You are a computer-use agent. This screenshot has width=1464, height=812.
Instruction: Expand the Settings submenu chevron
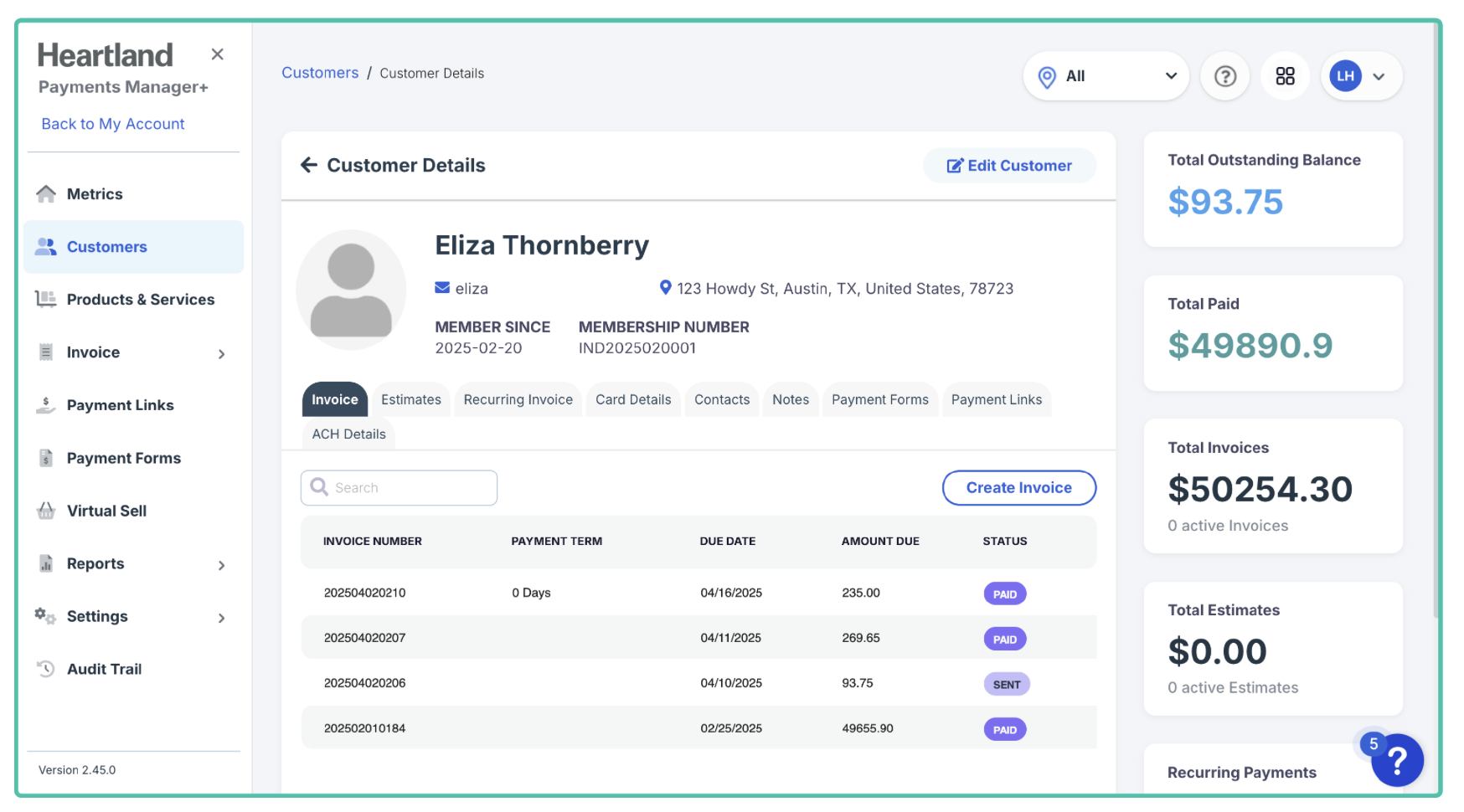point(221,618)
